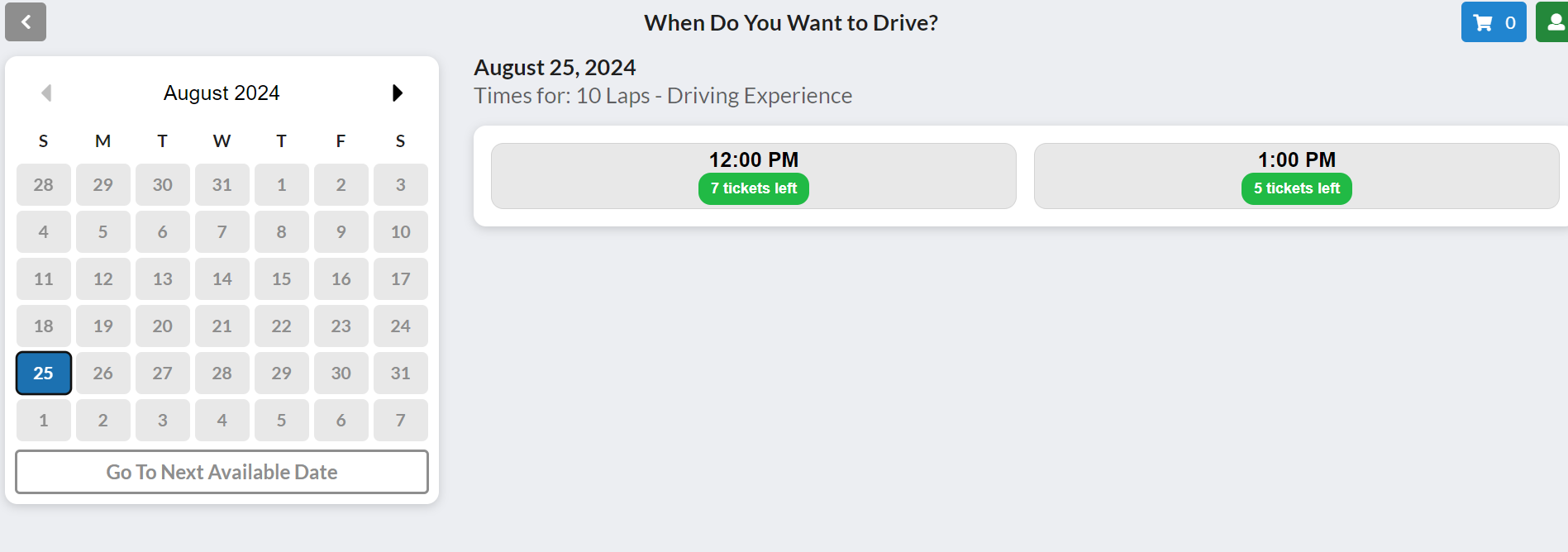Click August 1 in the calendar
The image size is (1568, 552).
pos(282,184)
